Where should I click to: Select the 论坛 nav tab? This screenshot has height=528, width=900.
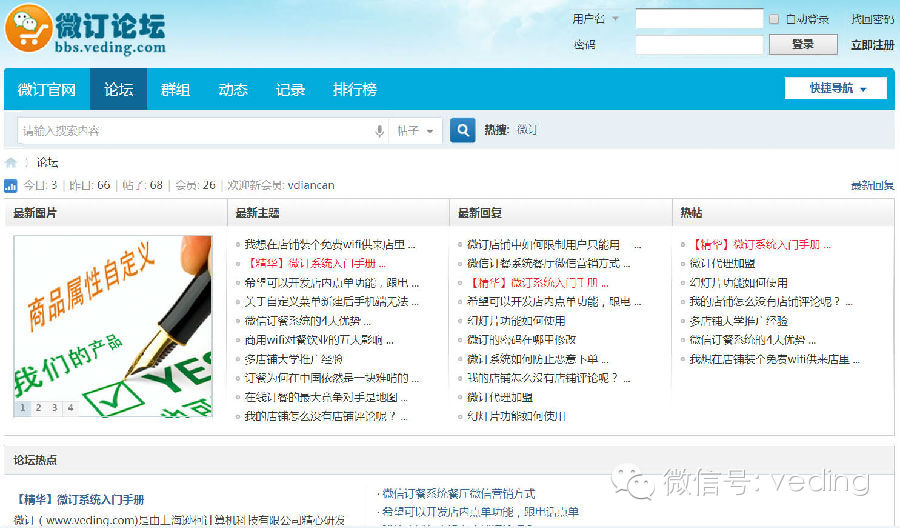coord(118,90)
